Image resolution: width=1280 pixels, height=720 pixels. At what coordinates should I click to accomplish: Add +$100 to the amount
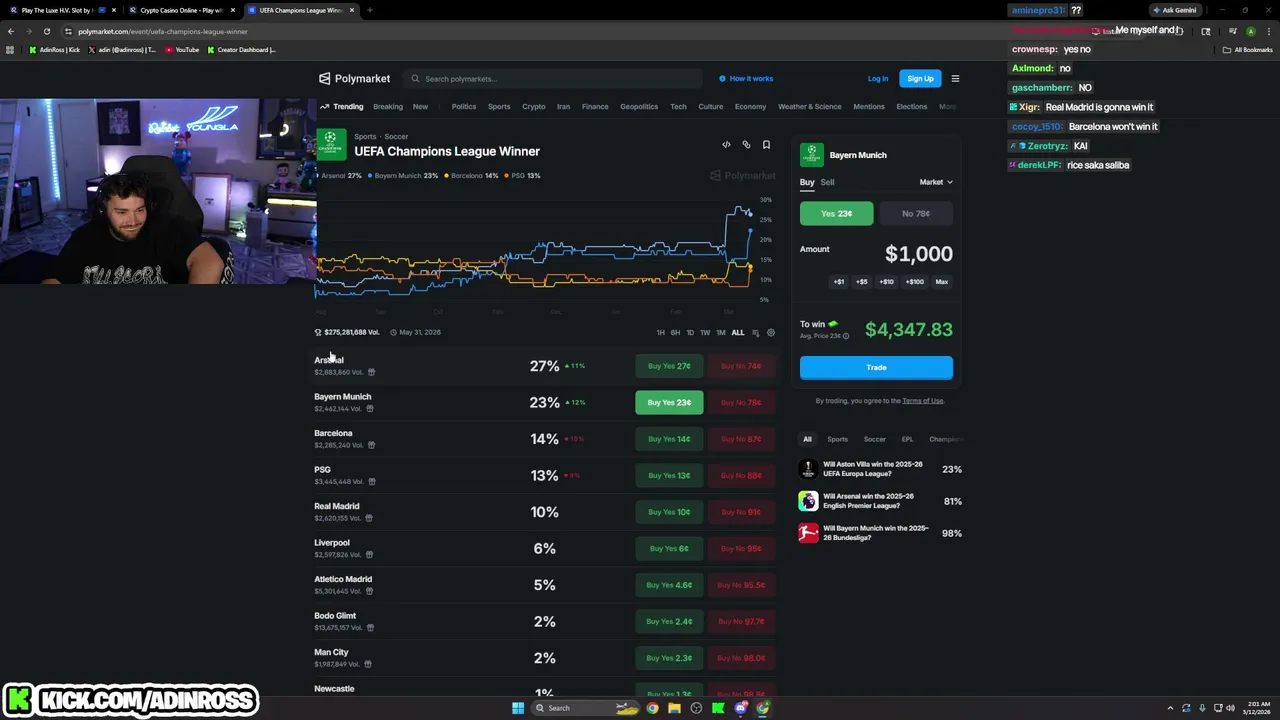pos(915,282)
